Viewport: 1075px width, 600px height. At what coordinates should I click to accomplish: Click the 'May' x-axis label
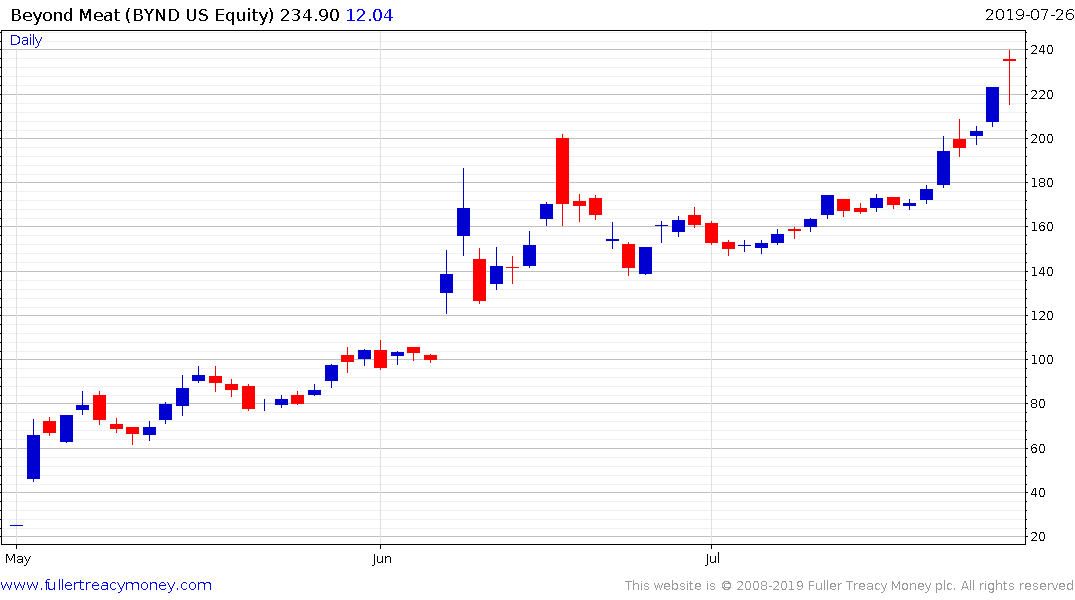(18, 558)
